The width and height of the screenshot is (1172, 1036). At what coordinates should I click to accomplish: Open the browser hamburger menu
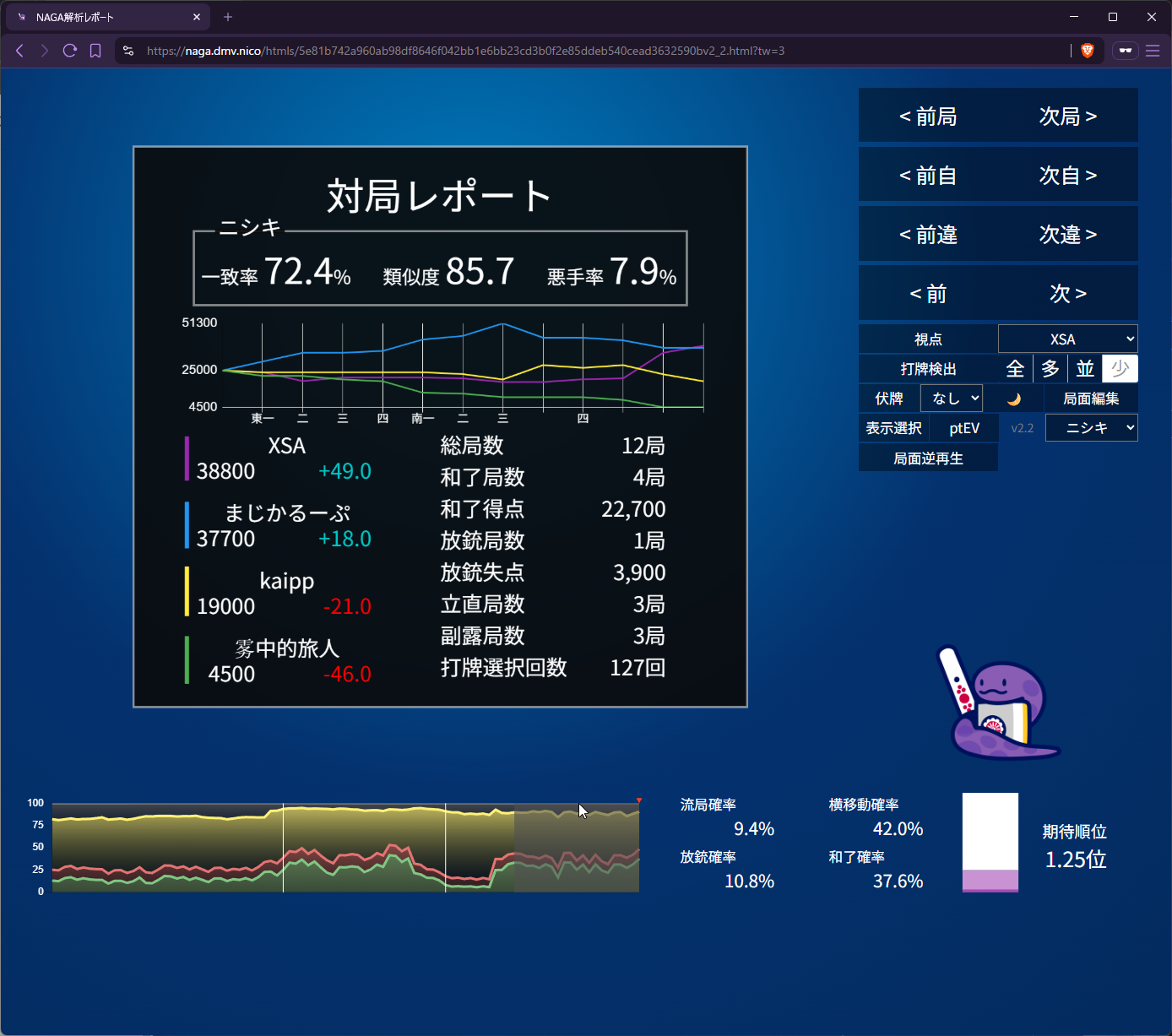1153,51
